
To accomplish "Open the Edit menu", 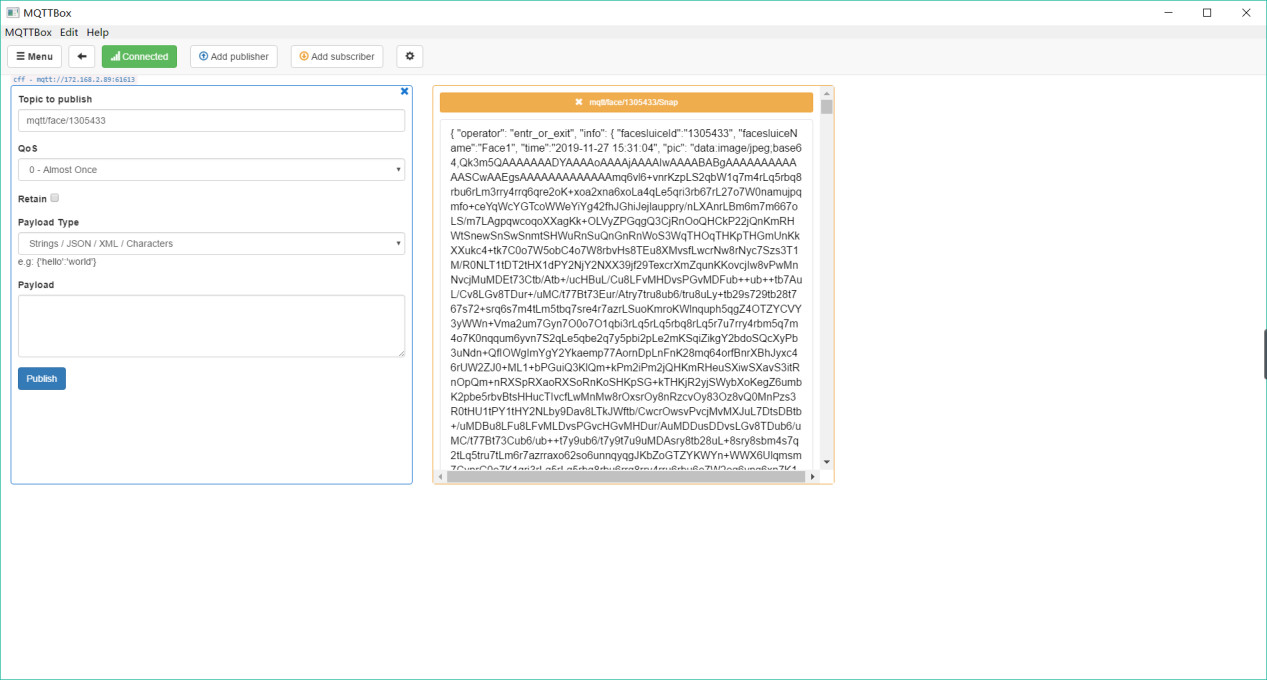I will pos(68,33).
